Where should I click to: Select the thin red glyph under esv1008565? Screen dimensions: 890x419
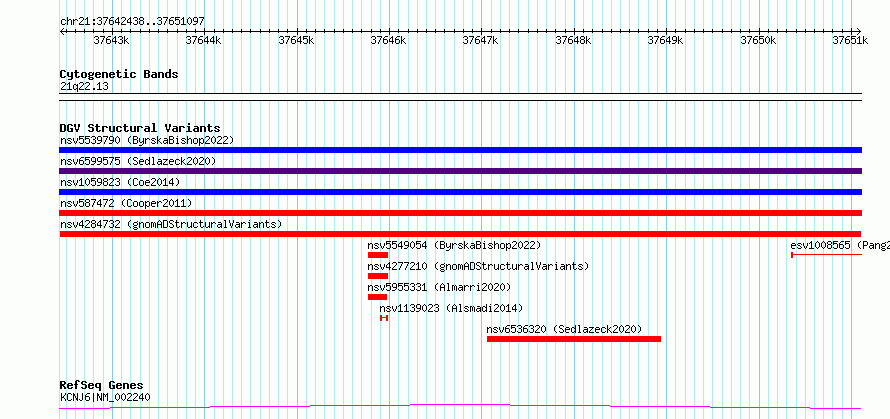point(826,255)
